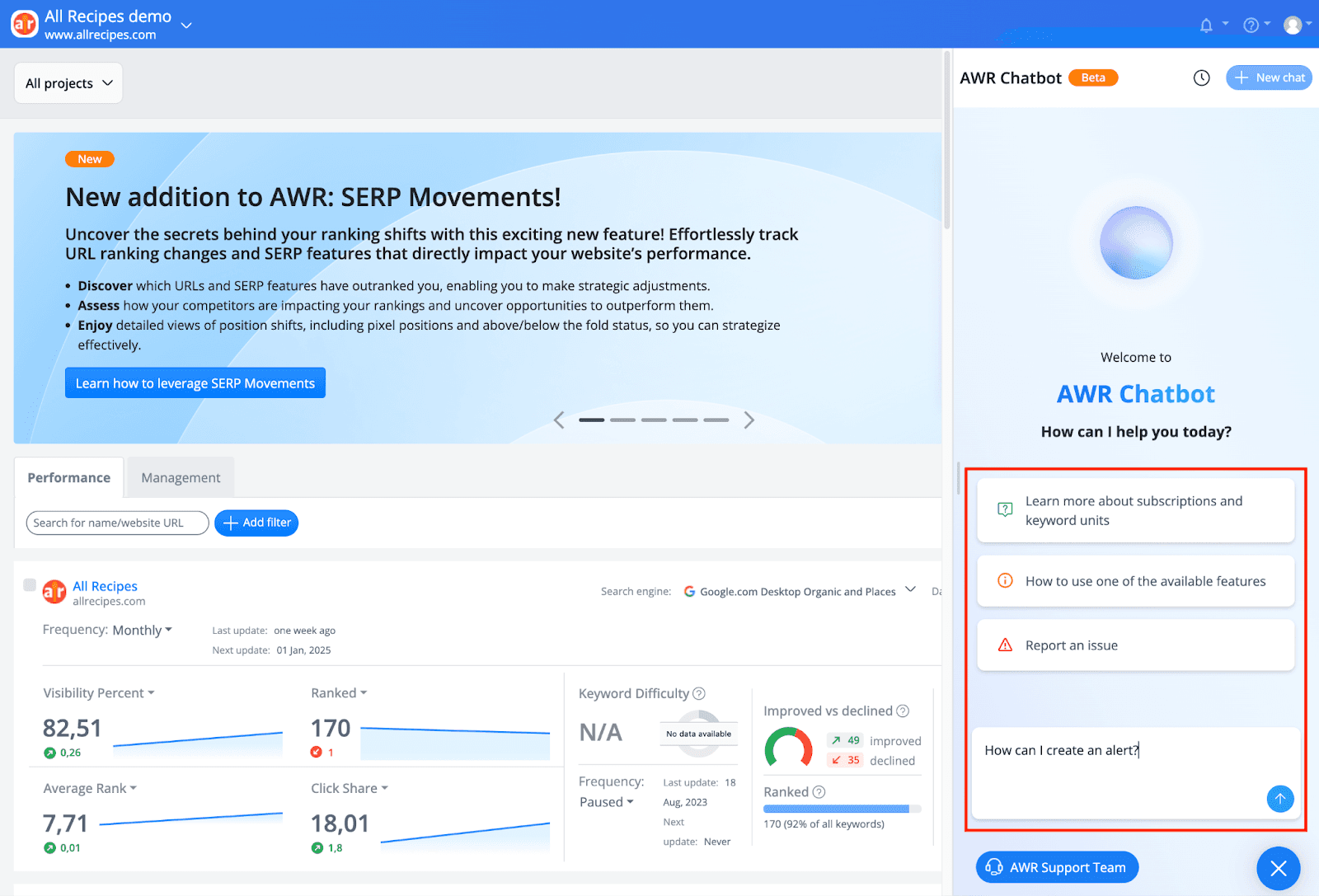The height and width of the screenshot is (896, 1319).
Task: Click the main page vertical scrollbar
Action: 947,140
